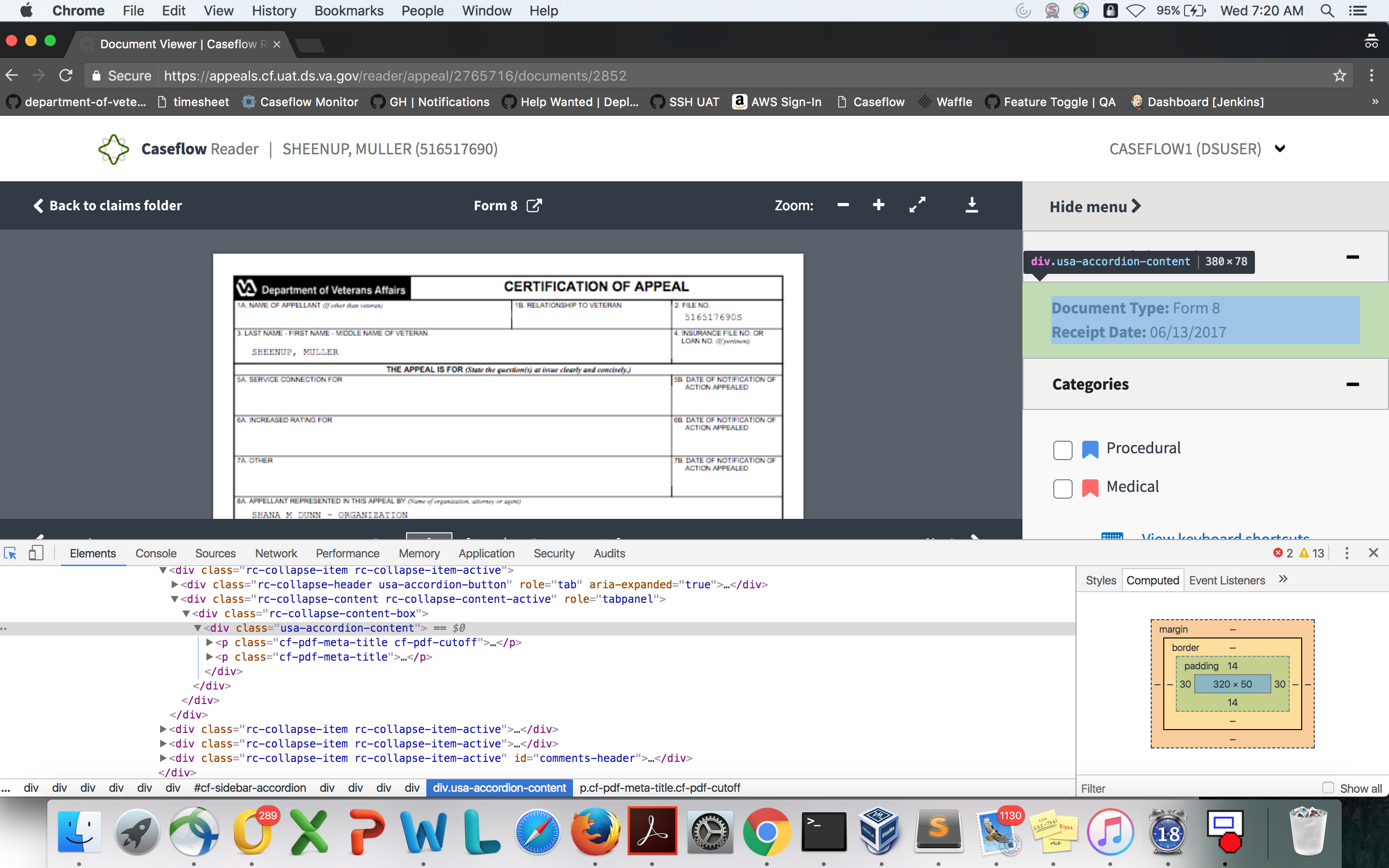Image resolution: width=1389 pixels, height=868 pixels.
Task: Open Trash from the Dock
Action: [1308, 831]
